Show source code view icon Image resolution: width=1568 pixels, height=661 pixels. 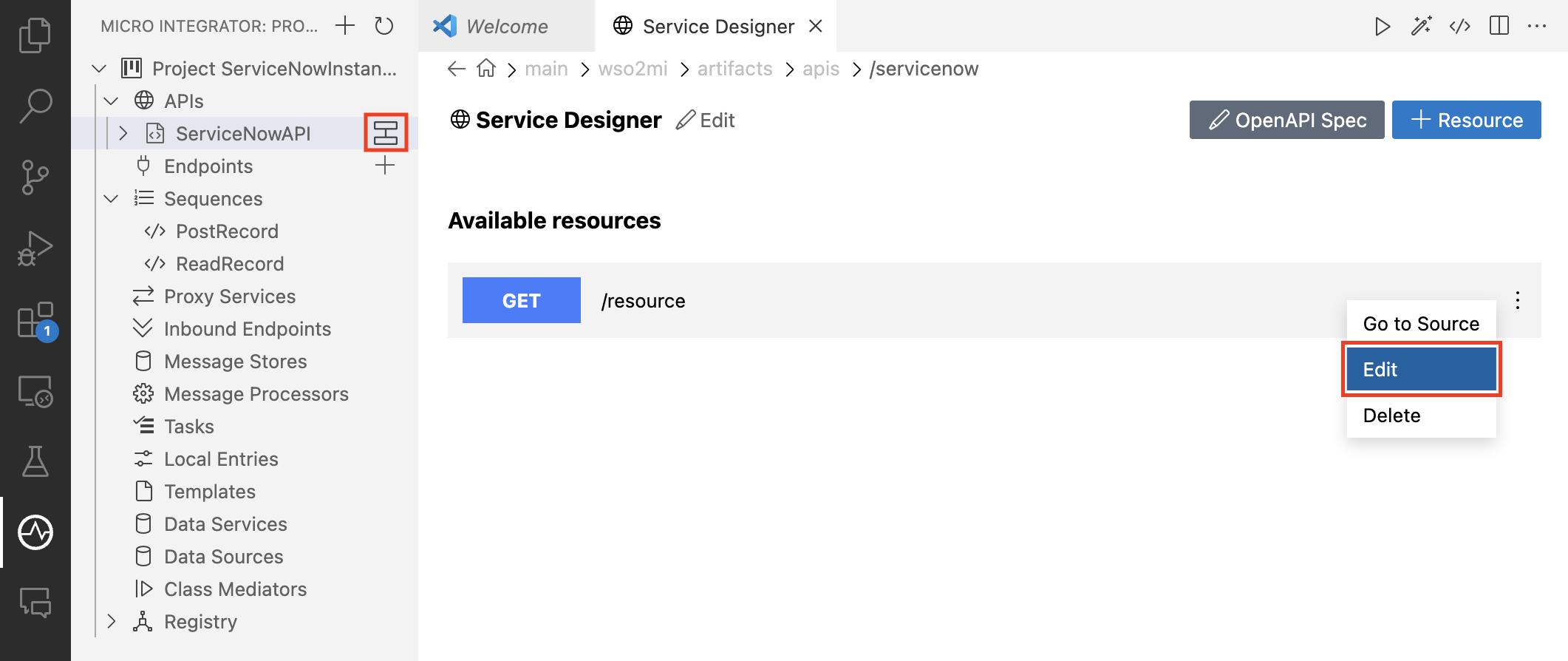pyautogui.click(x=1460, y=27)
